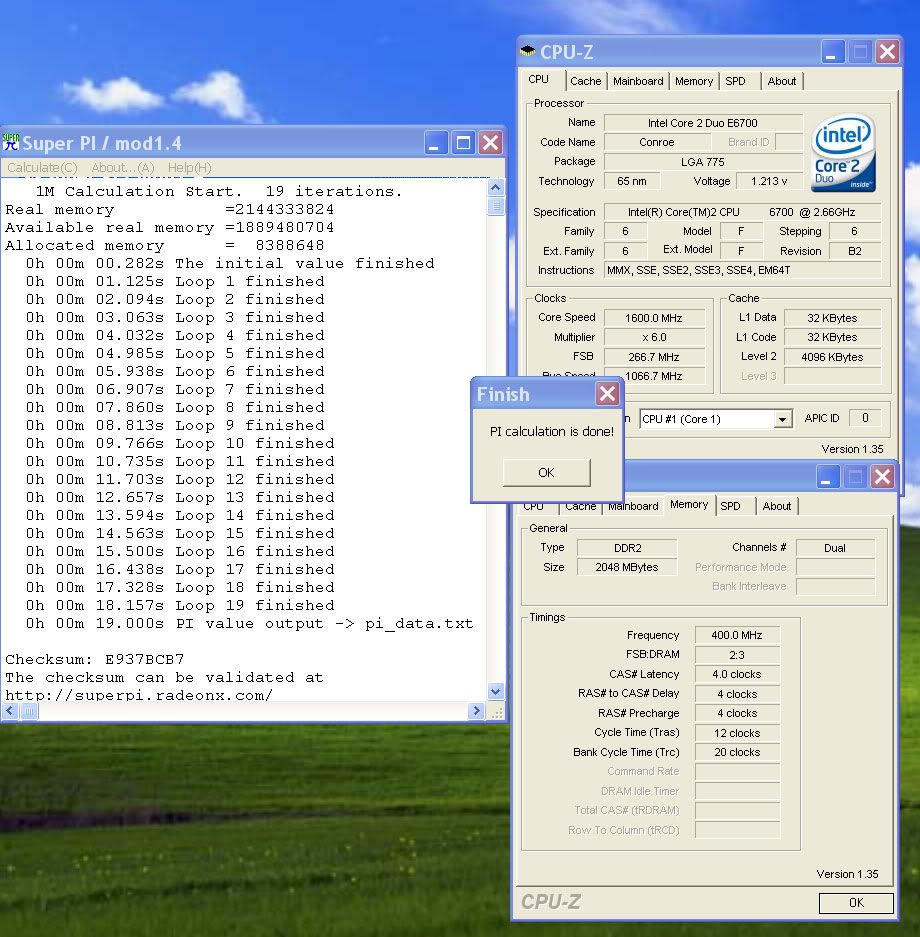Click the Super PI title bar icon
Image resolution: width=920 pixels, height=937 pixels.
(11, 142)
